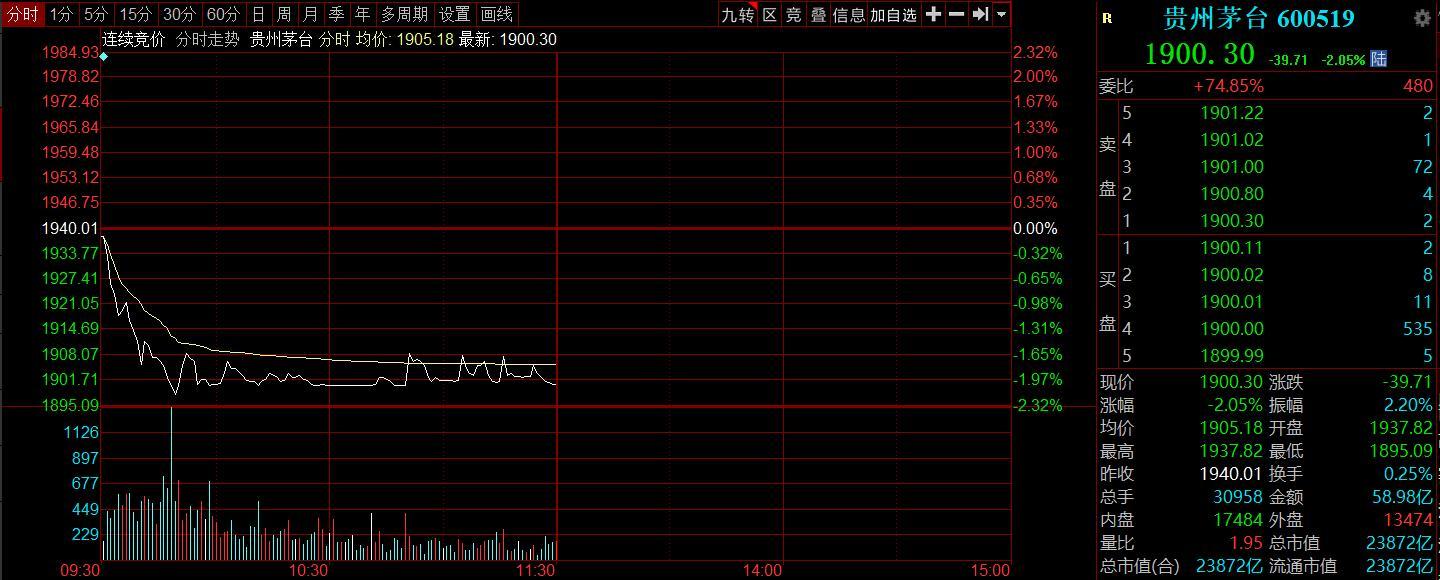This screenshot has width=1440, height=580.
Task: Click buy level 2 price 1900.02
Action: point(1232,275)
